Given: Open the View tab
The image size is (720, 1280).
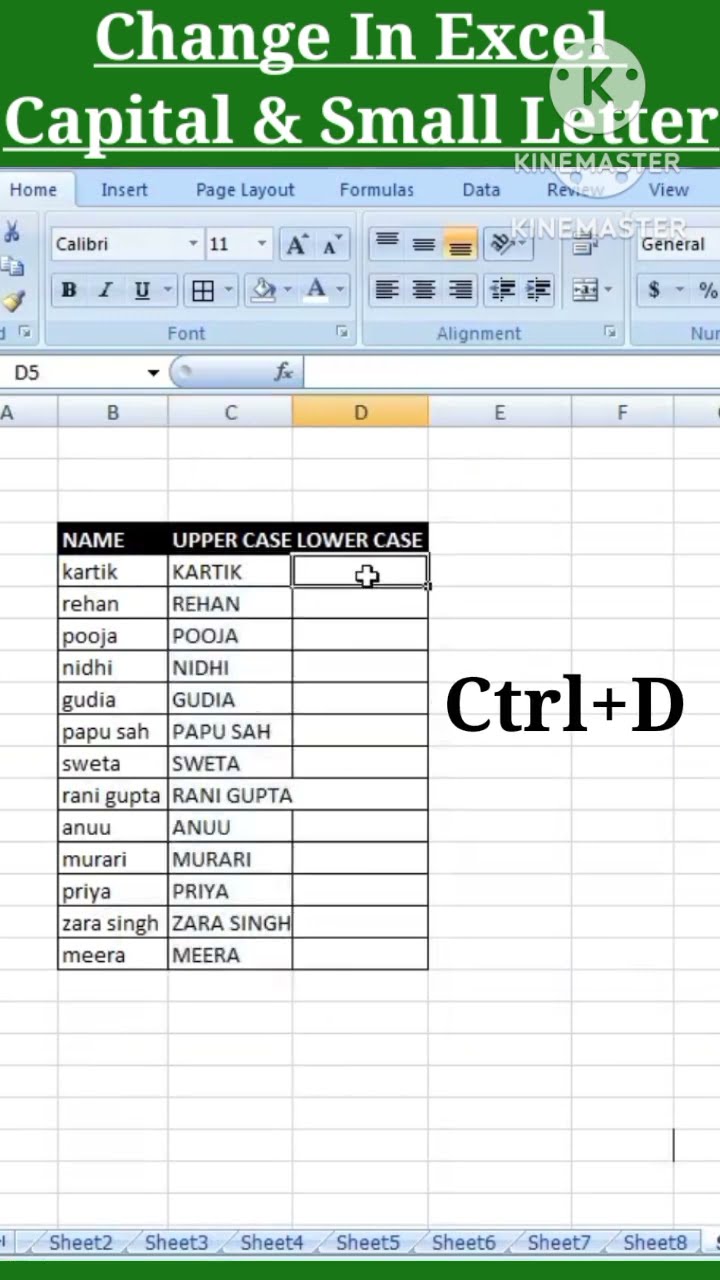Looking at the screenshot, I should coord(669,190).
